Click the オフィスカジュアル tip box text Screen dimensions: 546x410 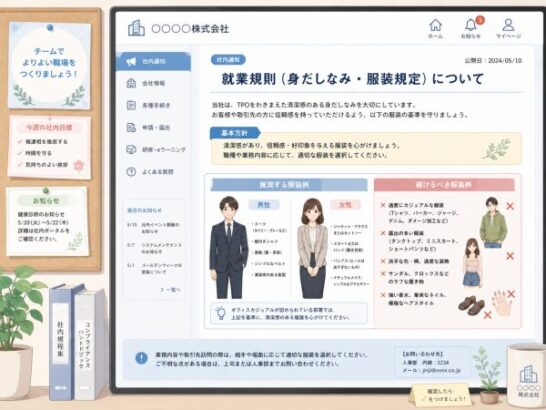[291, 313]
